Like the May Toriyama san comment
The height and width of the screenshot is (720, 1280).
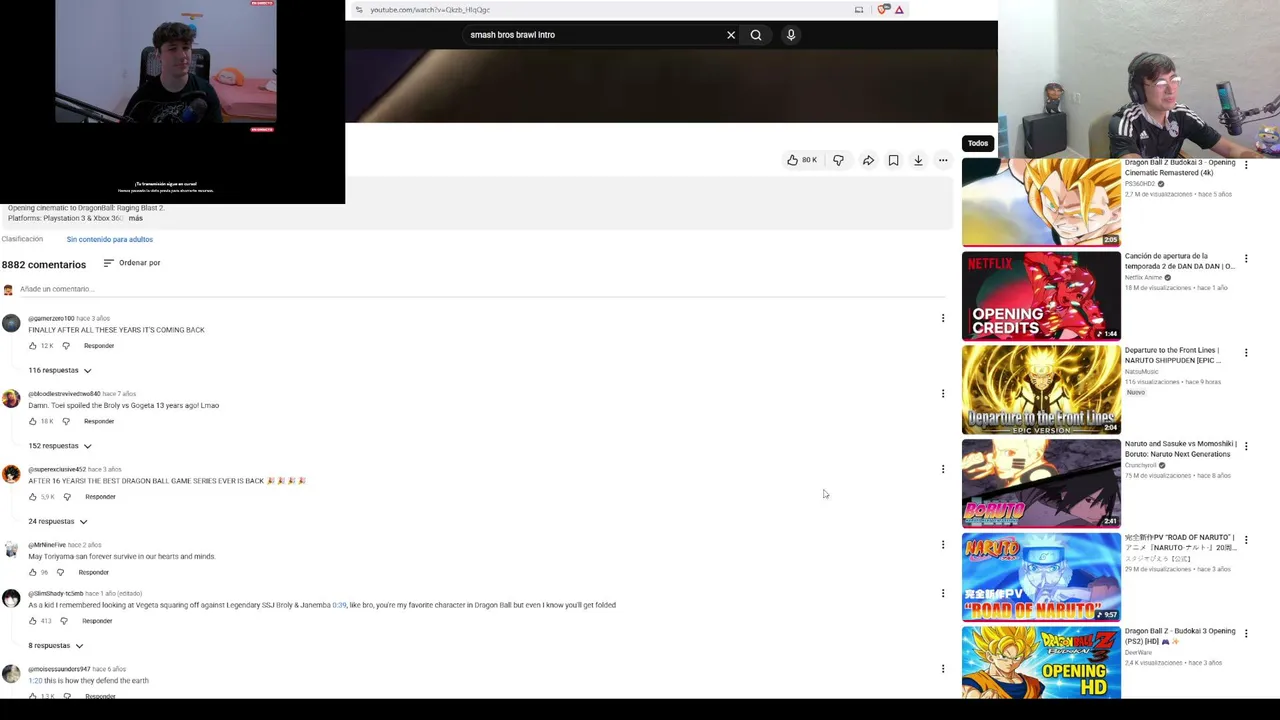(32, 572)
